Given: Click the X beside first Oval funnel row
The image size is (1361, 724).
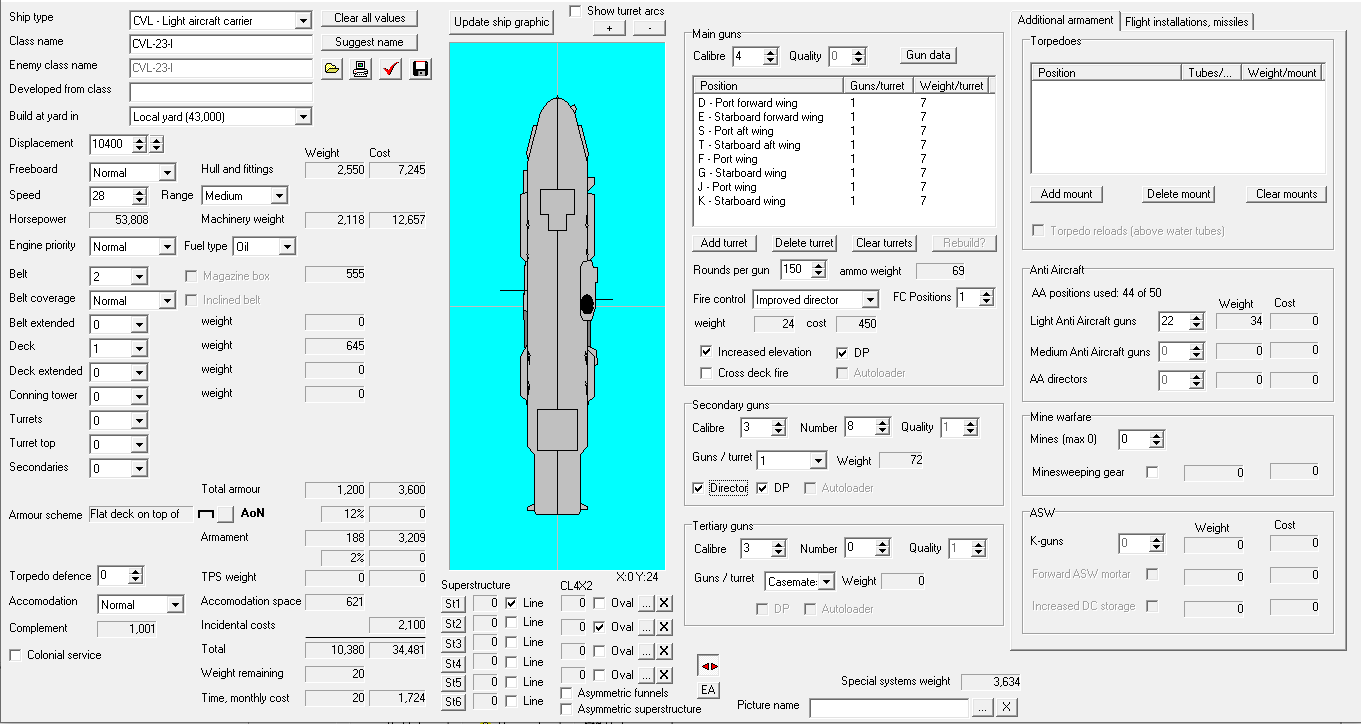Looking at the screenshot, I should coord(665,603).
